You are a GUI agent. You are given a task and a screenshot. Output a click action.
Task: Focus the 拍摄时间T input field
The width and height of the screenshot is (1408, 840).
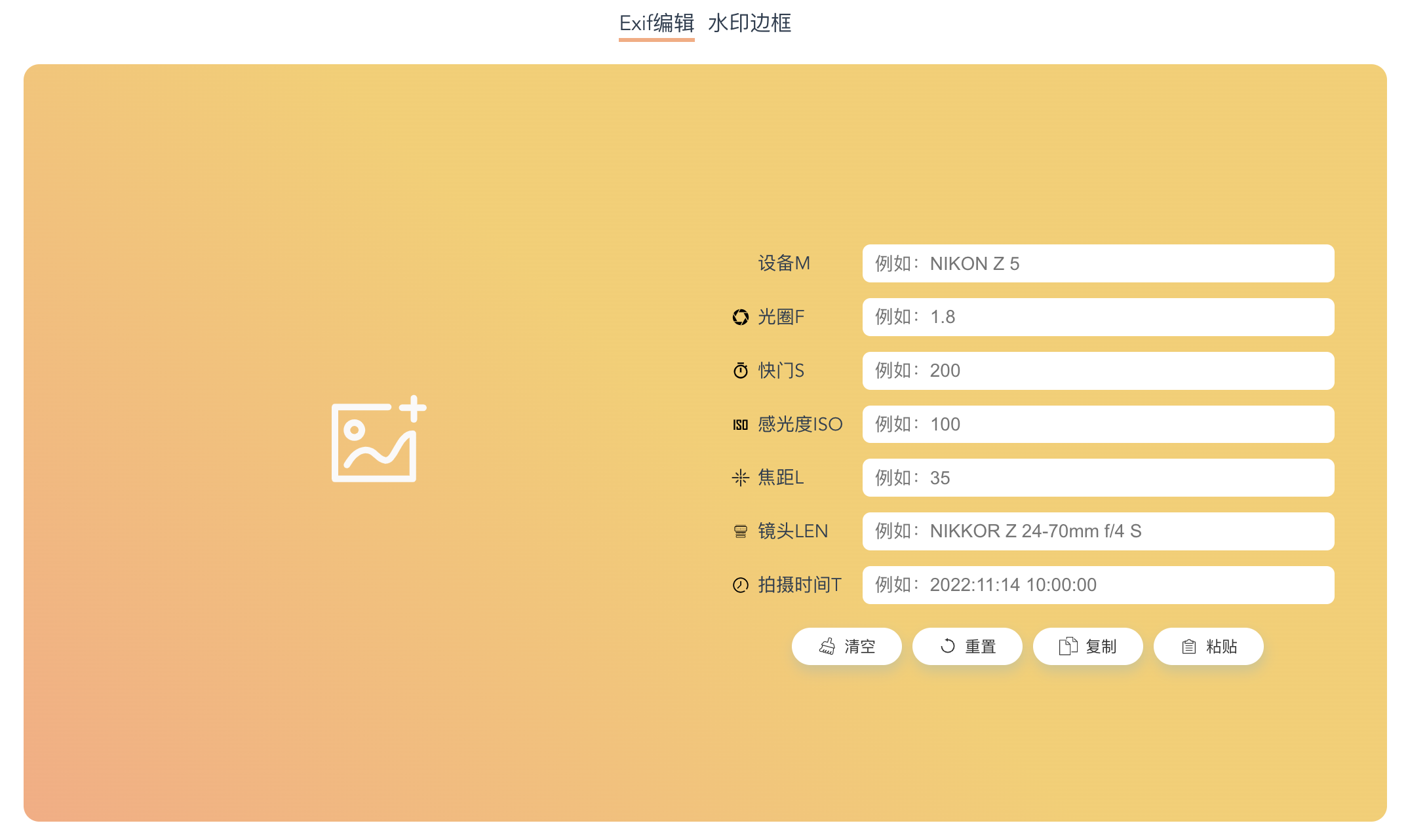(1098, 585)
